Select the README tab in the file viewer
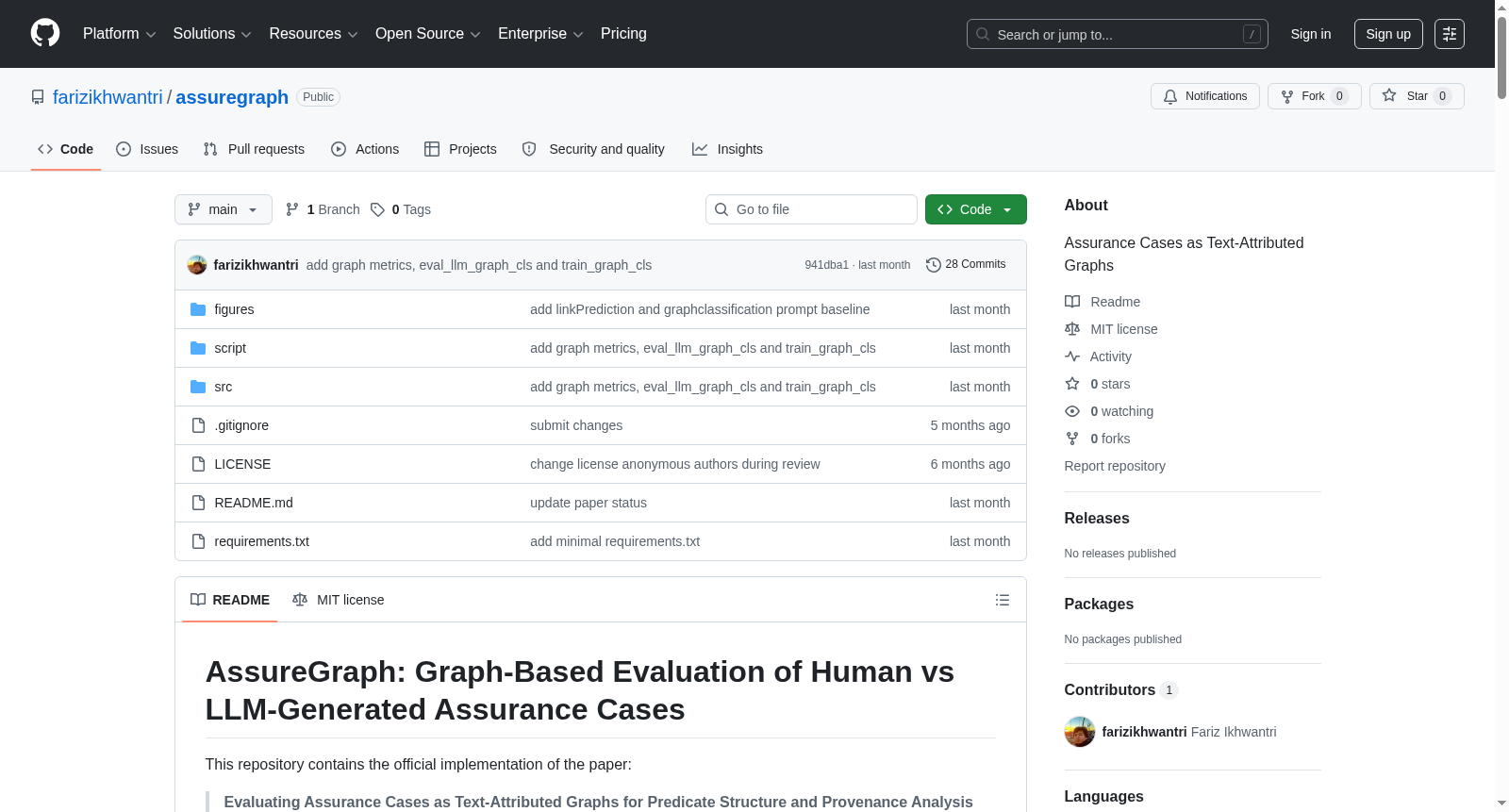 [230, 600]
